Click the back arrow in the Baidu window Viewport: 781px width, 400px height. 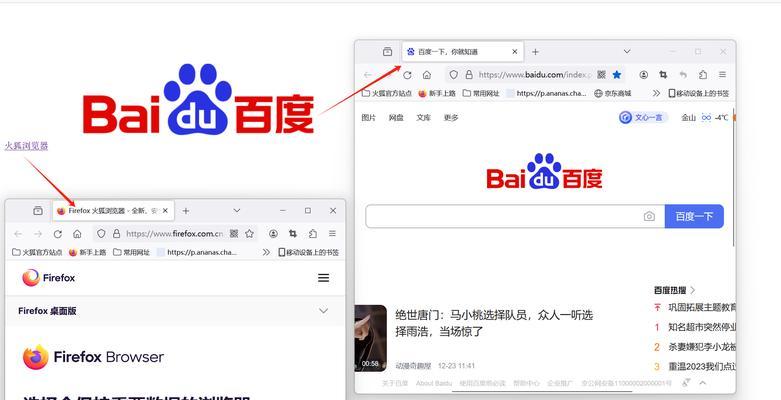(x=368, y=75)
